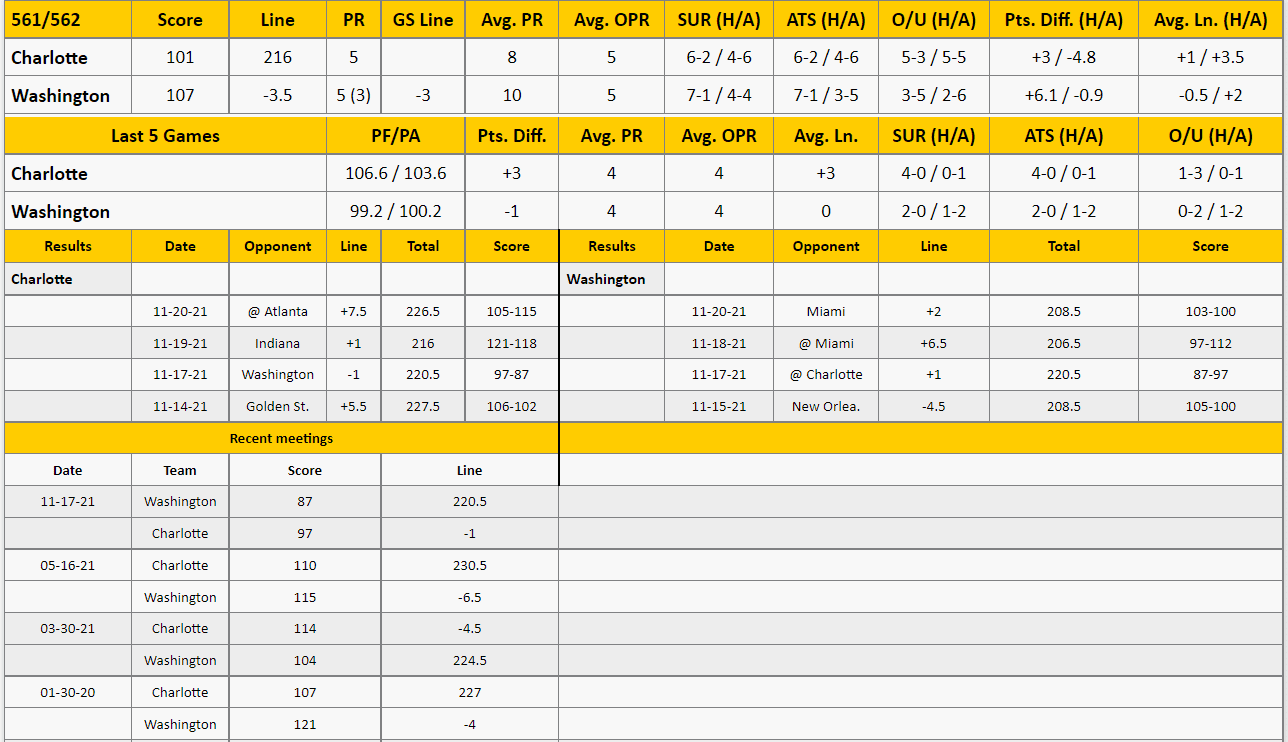Image resolution: width=1288 pixels, height=742 pixels.
Task: Click Washington Avg. PR value 10
Action: coord(512,95)
